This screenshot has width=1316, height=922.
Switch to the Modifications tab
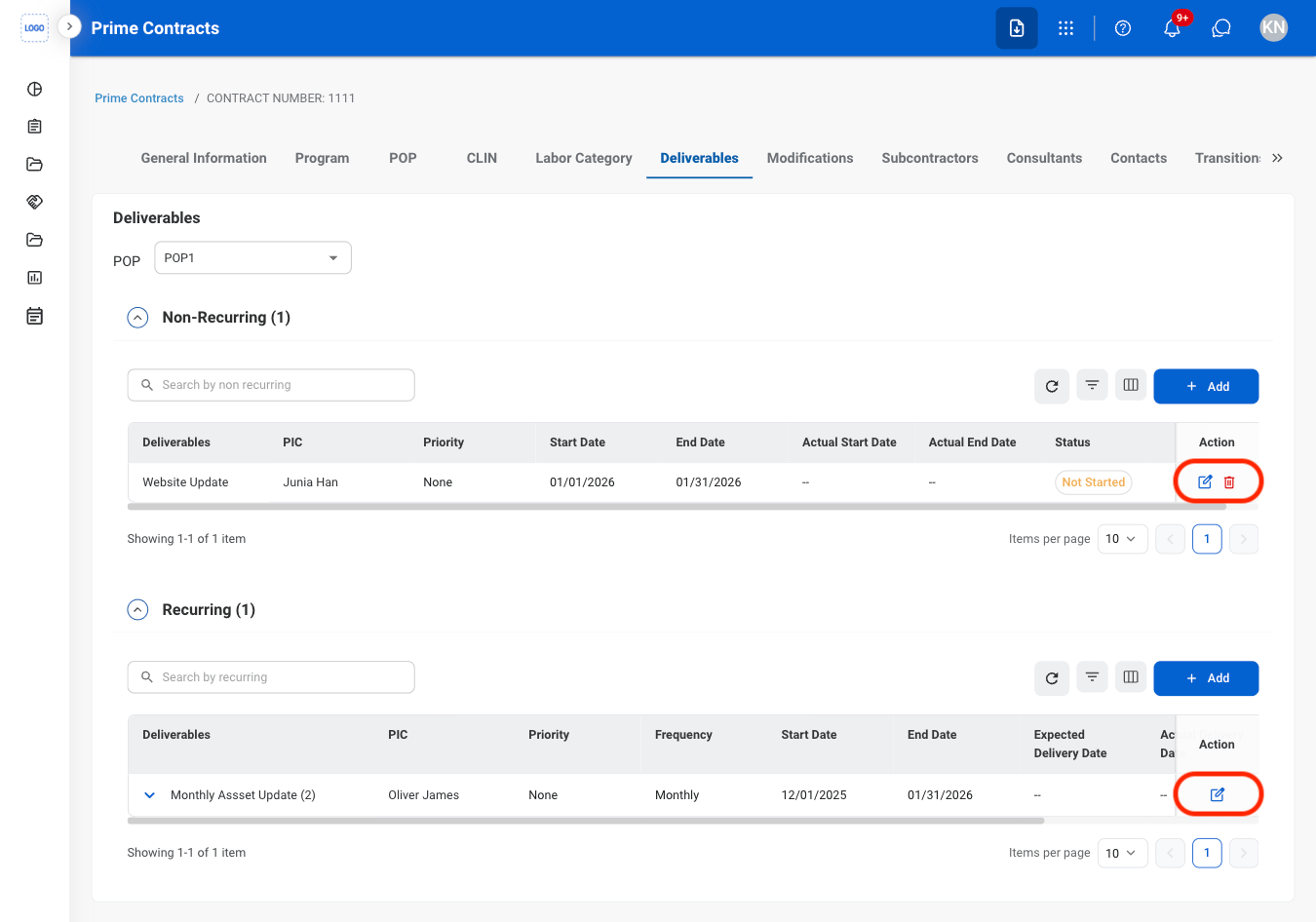click(x=810, y=158)
